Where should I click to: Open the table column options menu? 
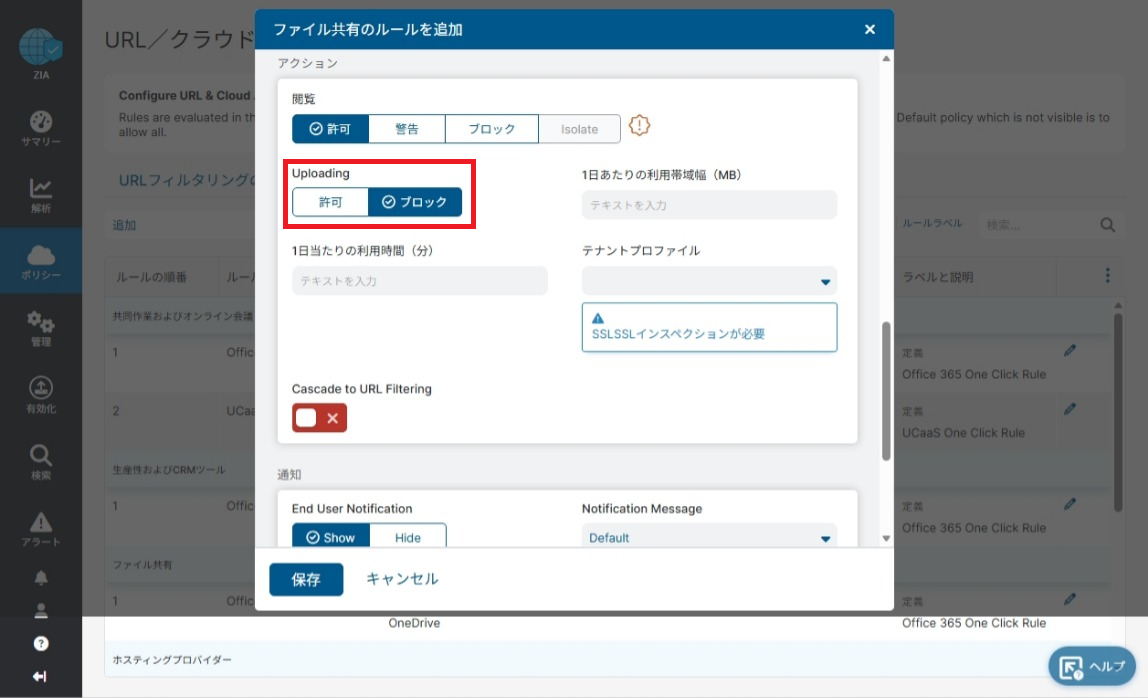click(x=1106, y=275)
